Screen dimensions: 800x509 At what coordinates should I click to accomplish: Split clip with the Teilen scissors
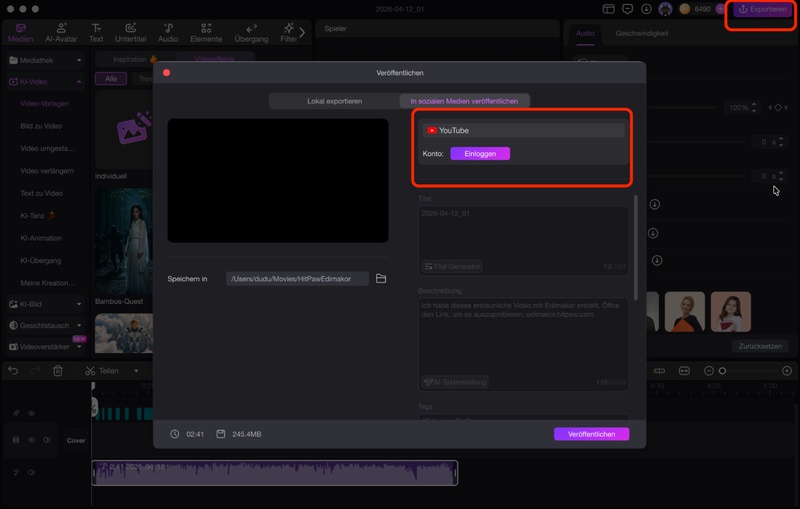[x=90, y=371]
